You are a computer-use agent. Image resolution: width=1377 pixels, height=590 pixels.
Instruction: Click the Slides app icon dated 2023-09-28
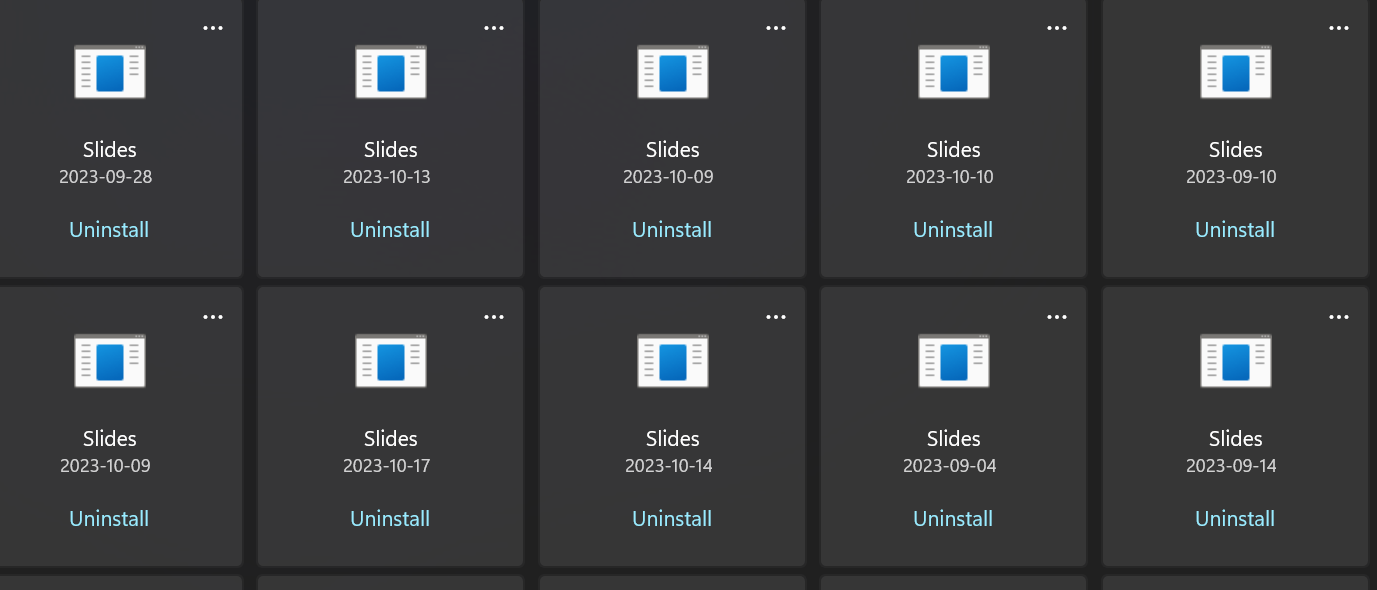(110, 72)
